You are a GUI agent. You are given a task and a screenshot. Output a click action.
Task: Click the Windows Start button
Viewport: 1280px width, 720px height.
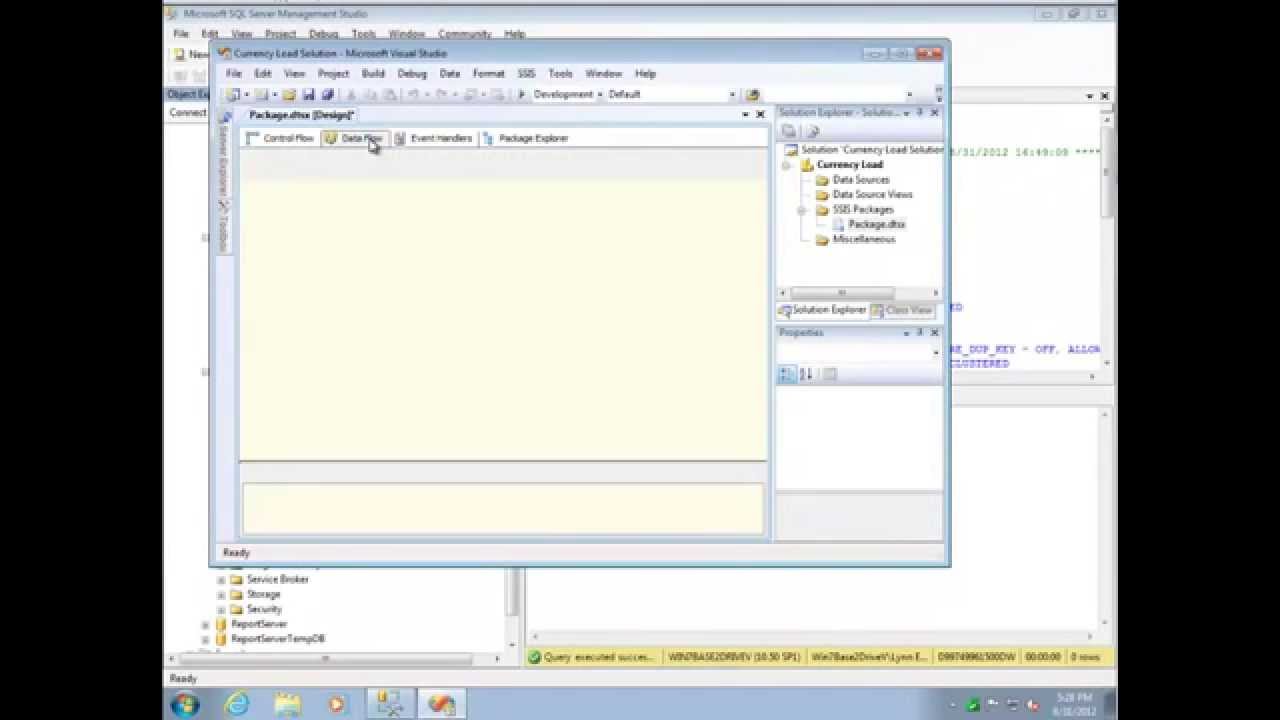pyautogui.click(x=185, y=705)
